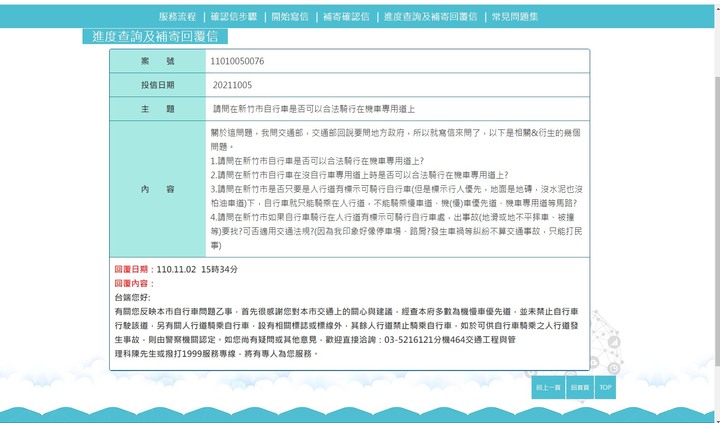Screen dimensions: 720x423
Task: Click the 內容 label cell
Action: pyautogui.click(x=158, y=189)
